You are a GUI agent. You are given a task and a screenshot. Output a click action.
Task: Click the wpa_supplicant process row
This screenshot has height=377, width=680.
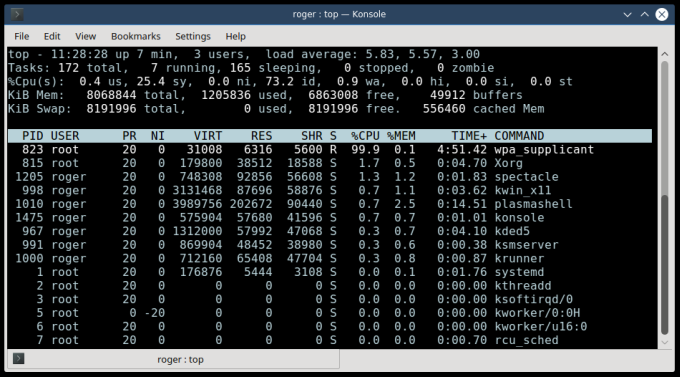[330, 150]
